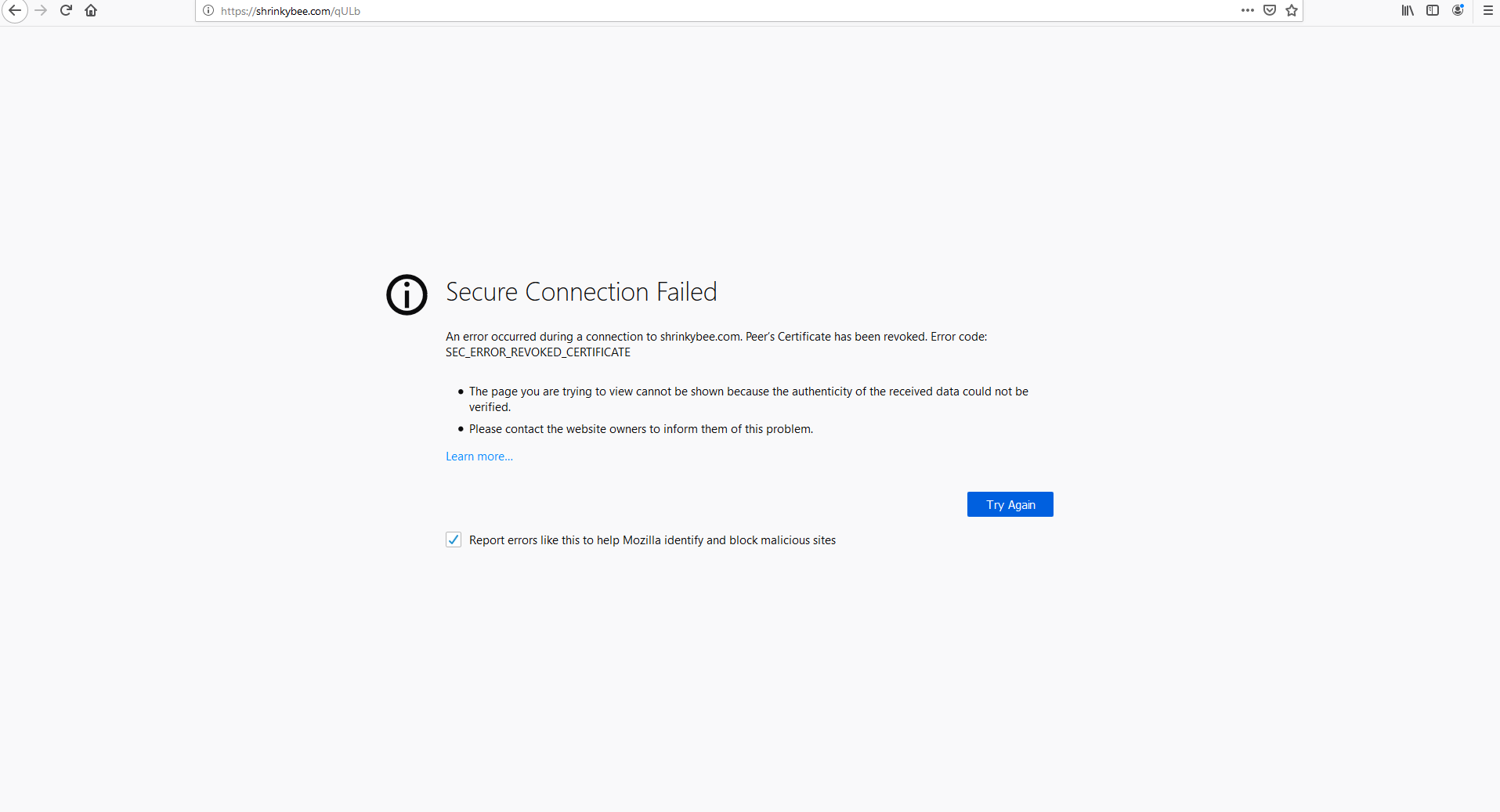The image size is (1500, 812).
Task: Open the Firefox Account menu
Action: point(1458,10)
